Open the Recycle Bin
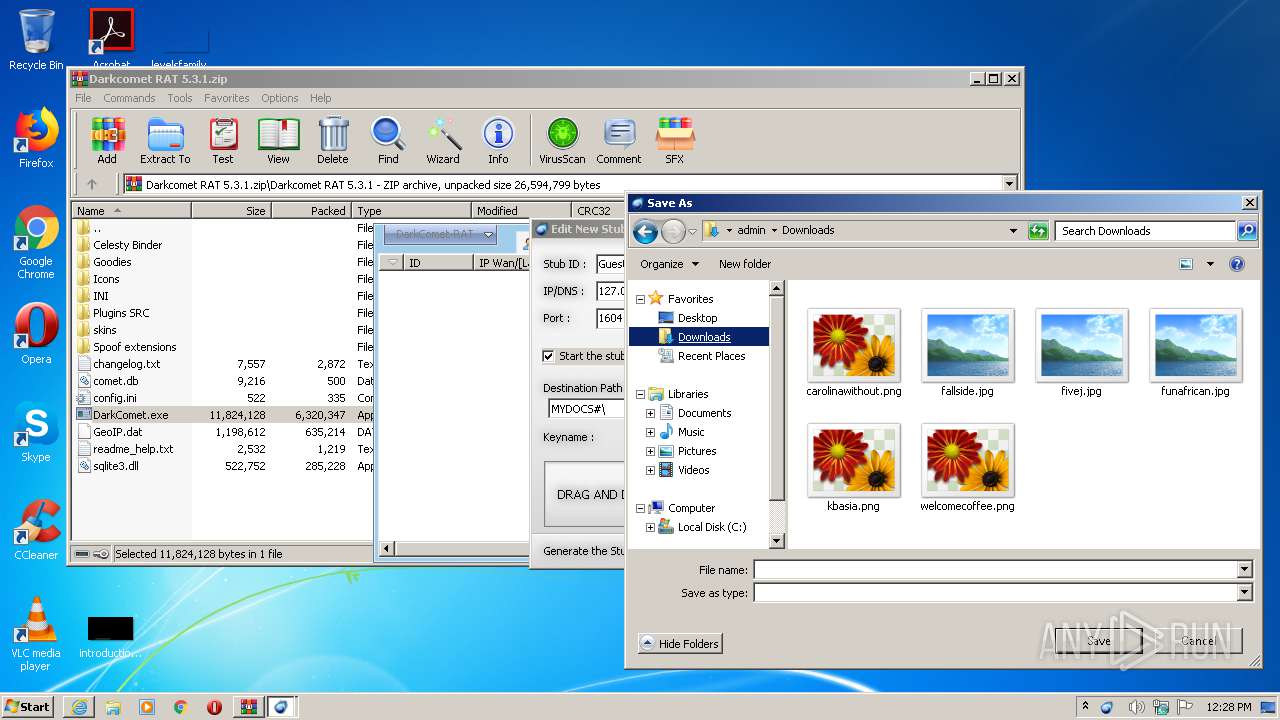Image resolution: width=1280 pixels, height=720 pixels. [36, 40]
